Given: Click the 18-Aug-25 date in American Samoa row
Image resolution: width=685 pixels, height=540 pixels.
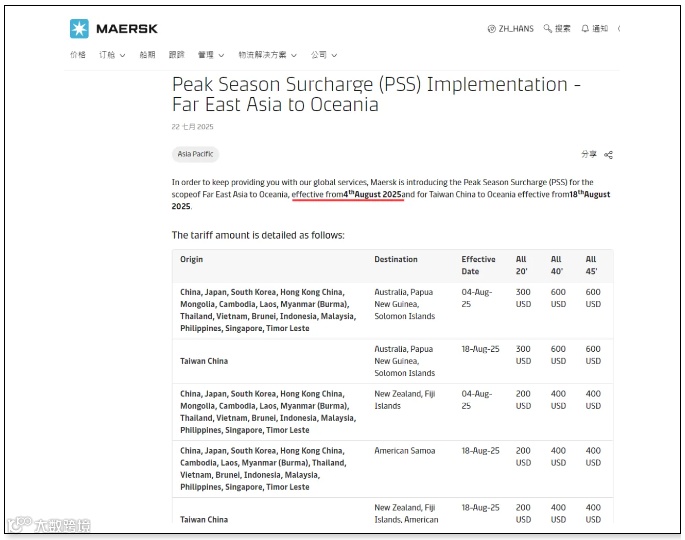Looking at the screenshot, I should pos(480,450).
